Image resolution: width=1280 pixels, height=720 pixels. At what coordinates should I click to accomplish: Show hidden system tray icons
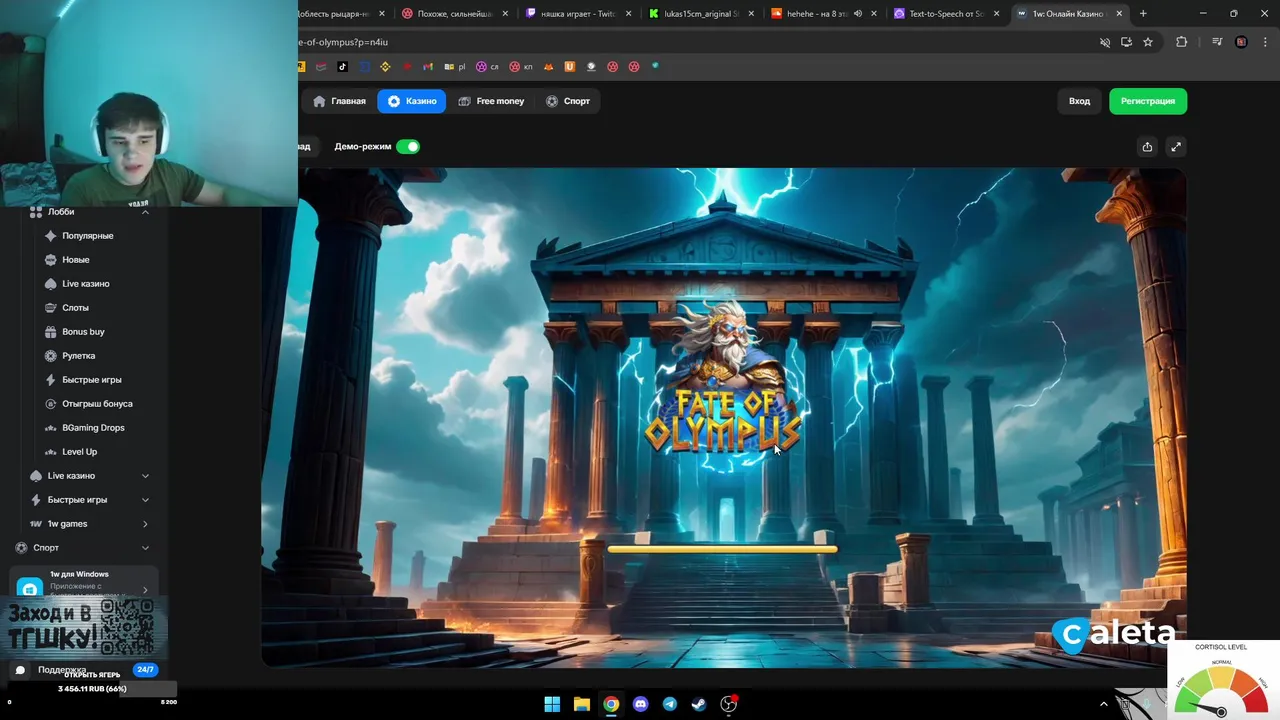point(1104,704)
